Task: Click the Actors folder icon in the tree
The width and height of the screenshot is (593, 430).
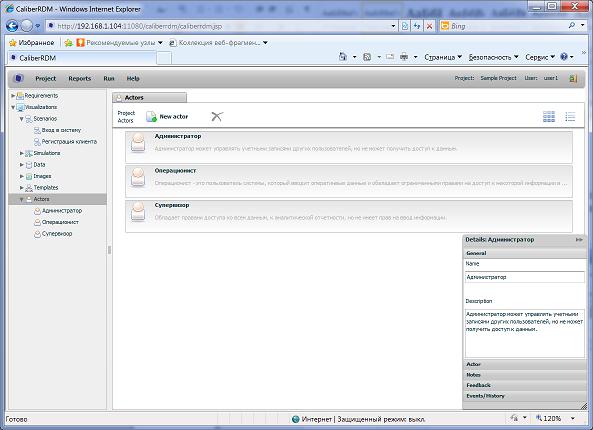Action: (x=29, y=199)
